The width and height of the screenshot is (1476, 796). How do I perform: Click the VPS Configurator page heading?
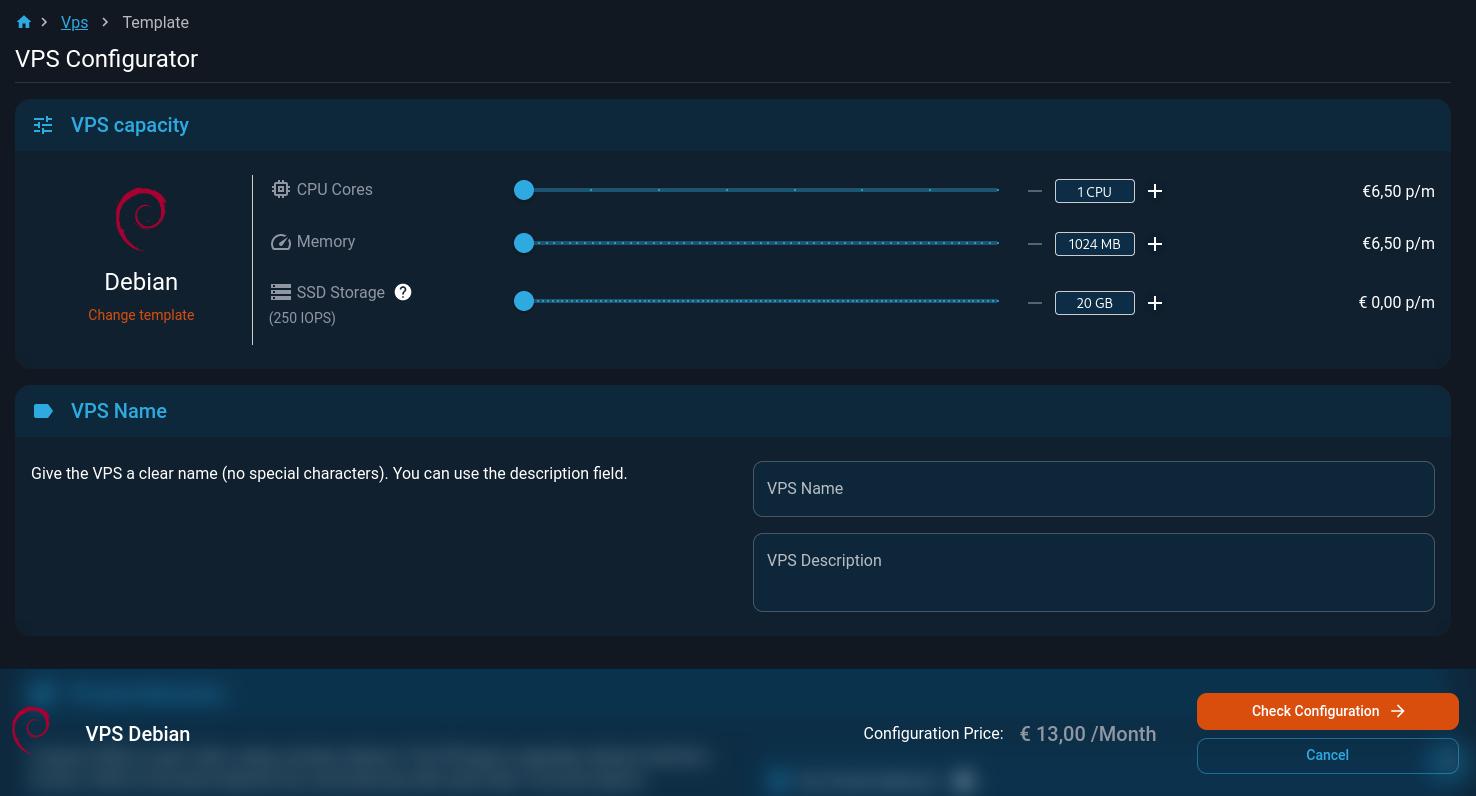click(107, 59)
